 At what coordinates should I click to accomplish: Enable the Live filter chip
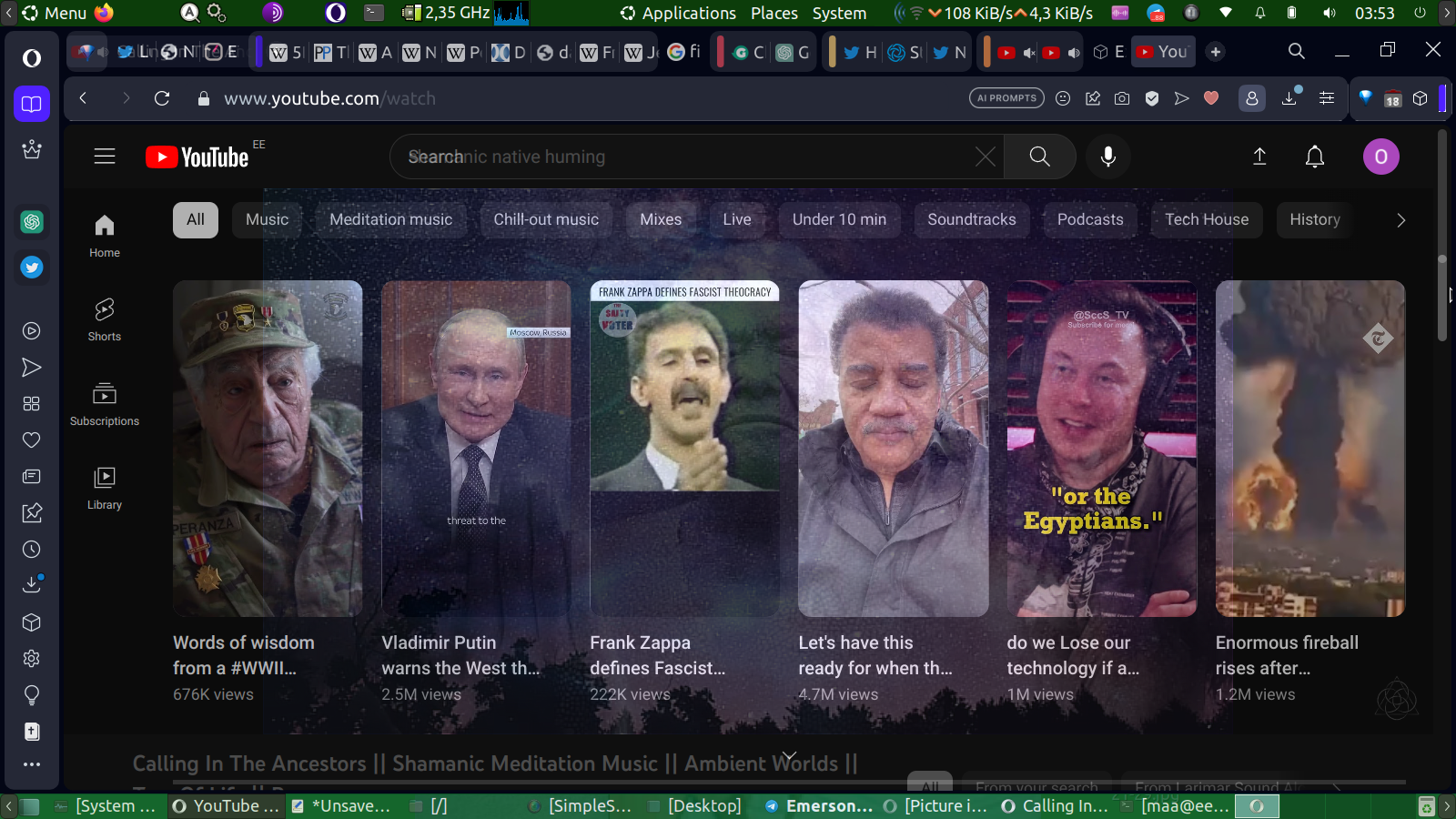[736, 219]
